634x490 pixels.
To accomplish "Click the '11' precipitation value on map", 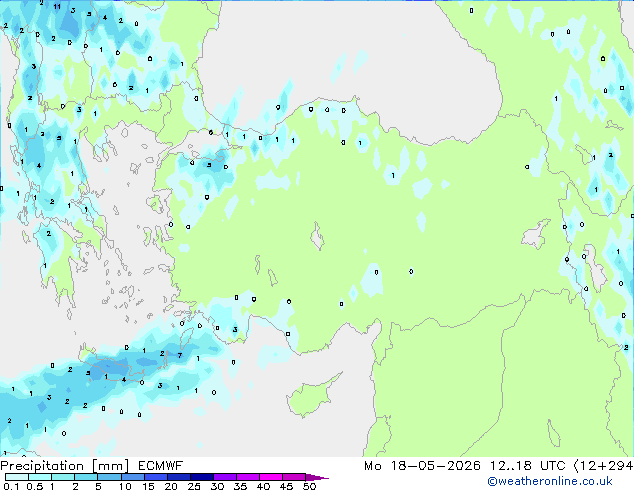I will [x=57, y=6].
